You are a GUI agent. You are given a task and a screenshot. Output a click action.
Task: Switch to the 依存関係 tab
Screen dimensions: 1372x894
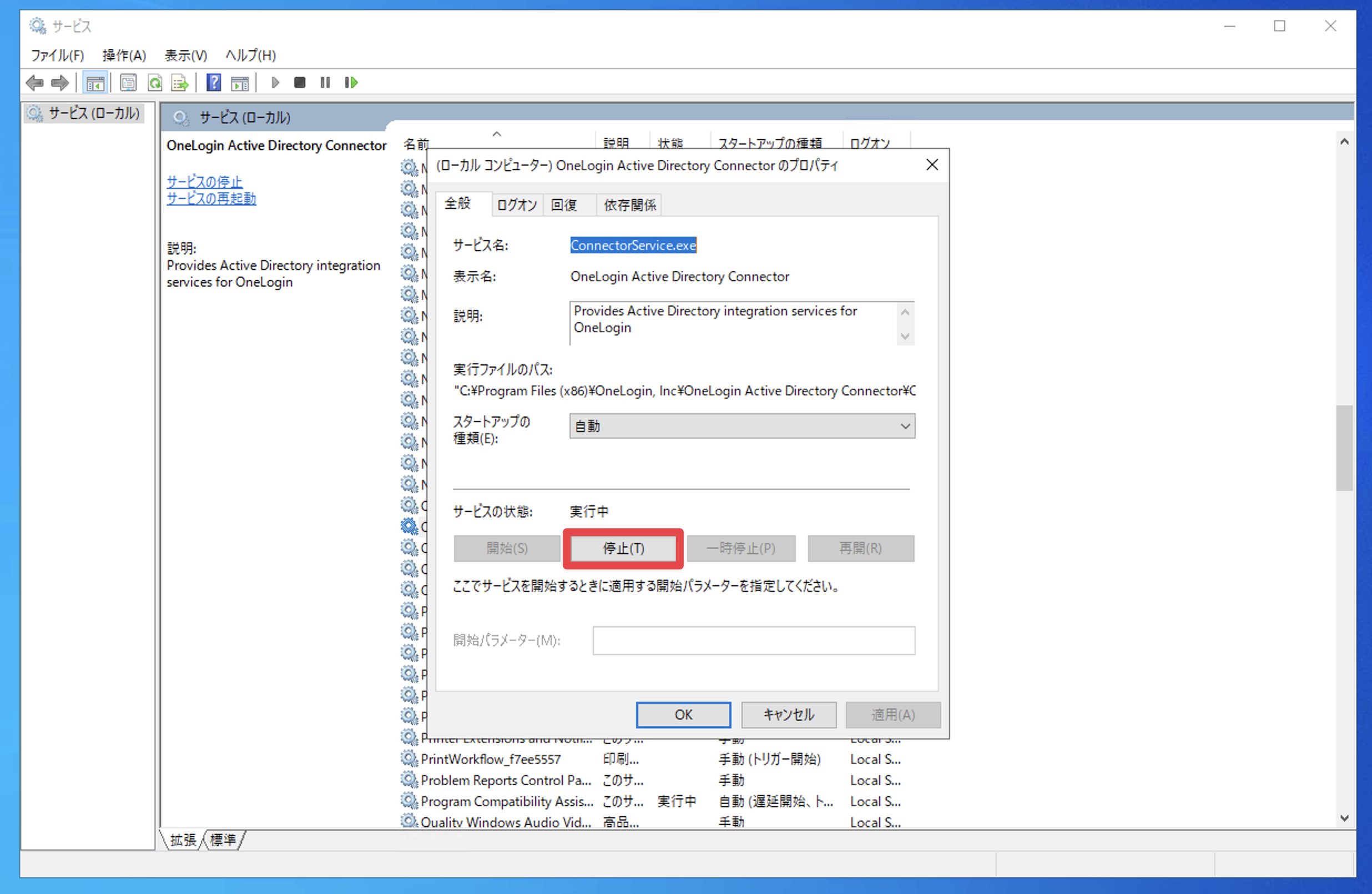(x=629, y=205)
